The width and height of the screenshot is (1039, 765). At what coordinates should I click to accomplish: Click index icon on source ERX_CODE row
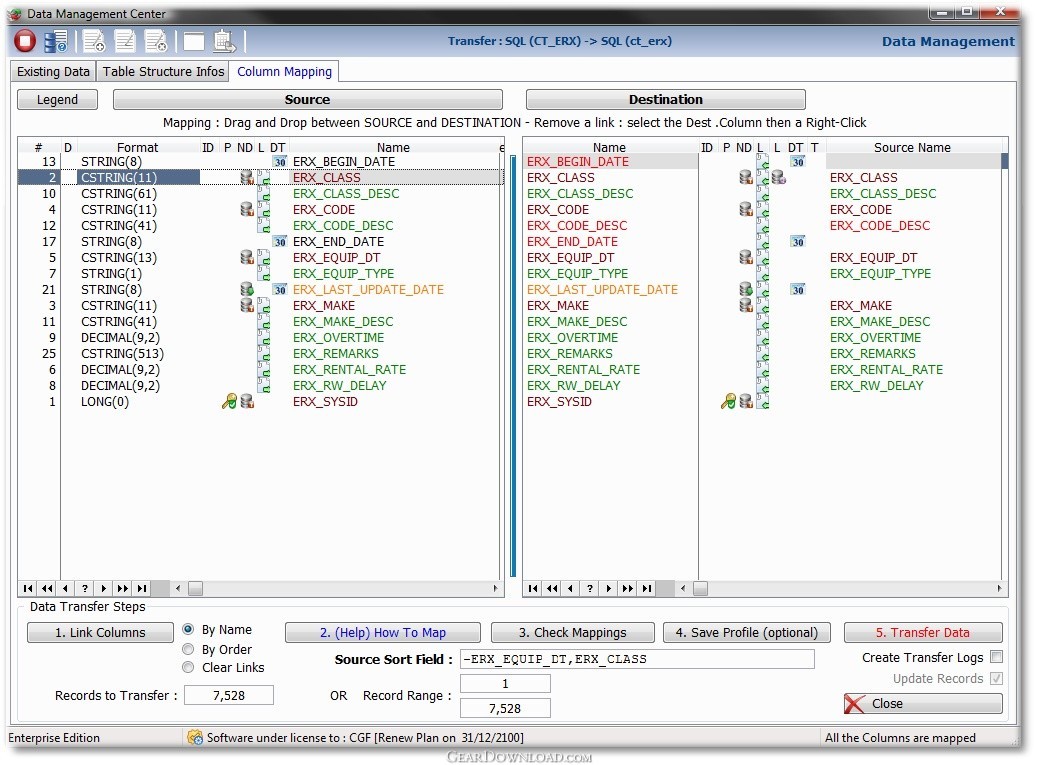pos(247,209)
